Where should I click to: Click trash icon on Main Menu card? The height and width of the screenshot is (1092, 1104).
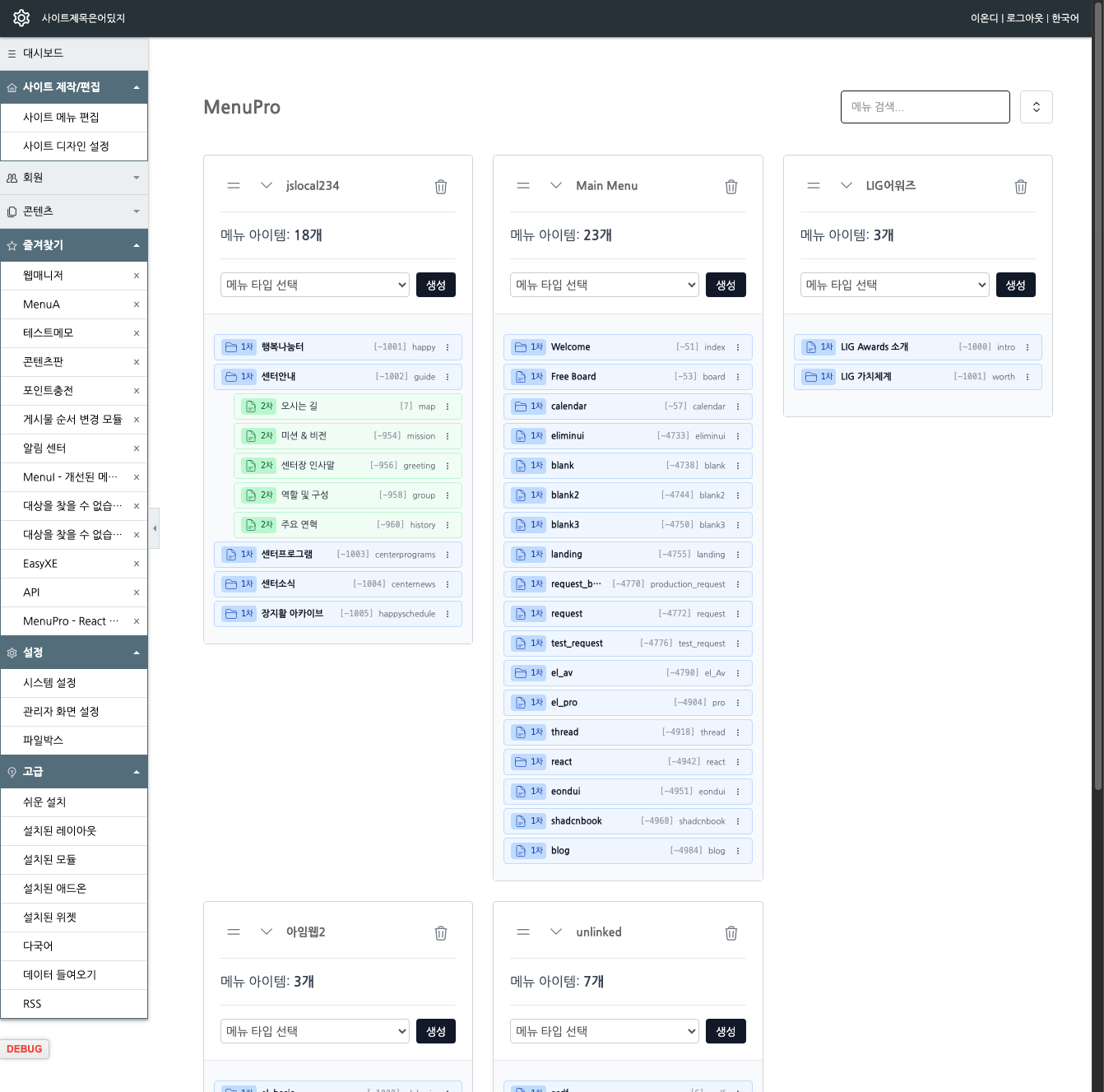tap(731, 187)
